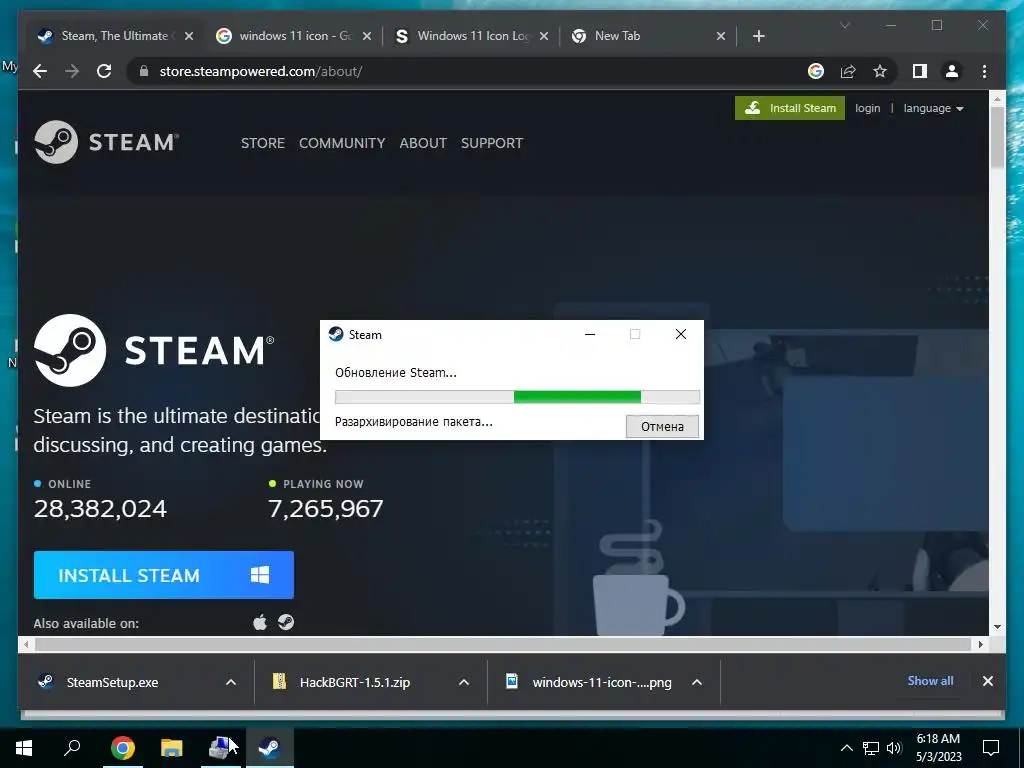Close the New Tab tab

(721, 36)
